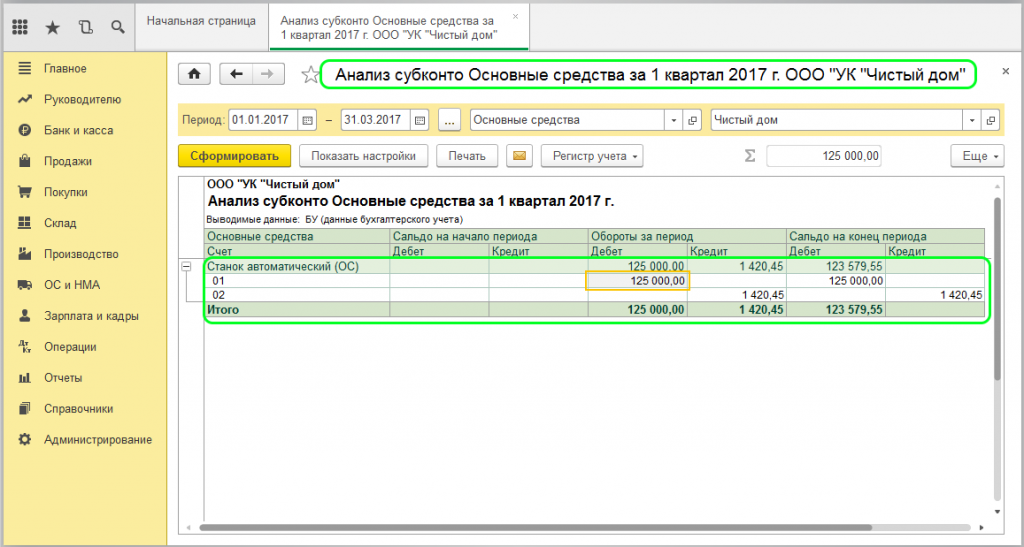
Task: Open the calendar for end date
Action: pos(420,120)
